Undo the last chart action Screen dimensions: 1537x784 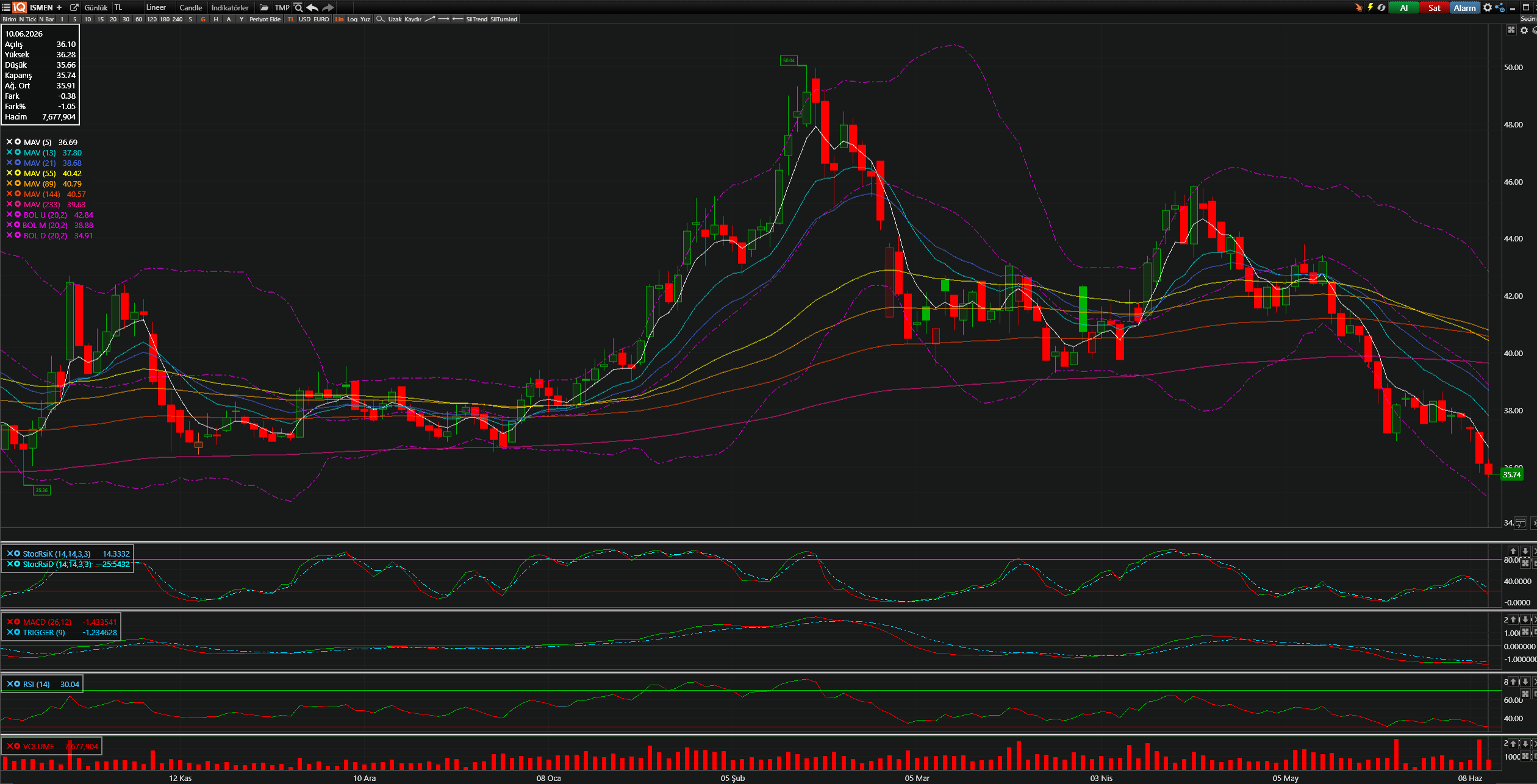tap(312, 7)
